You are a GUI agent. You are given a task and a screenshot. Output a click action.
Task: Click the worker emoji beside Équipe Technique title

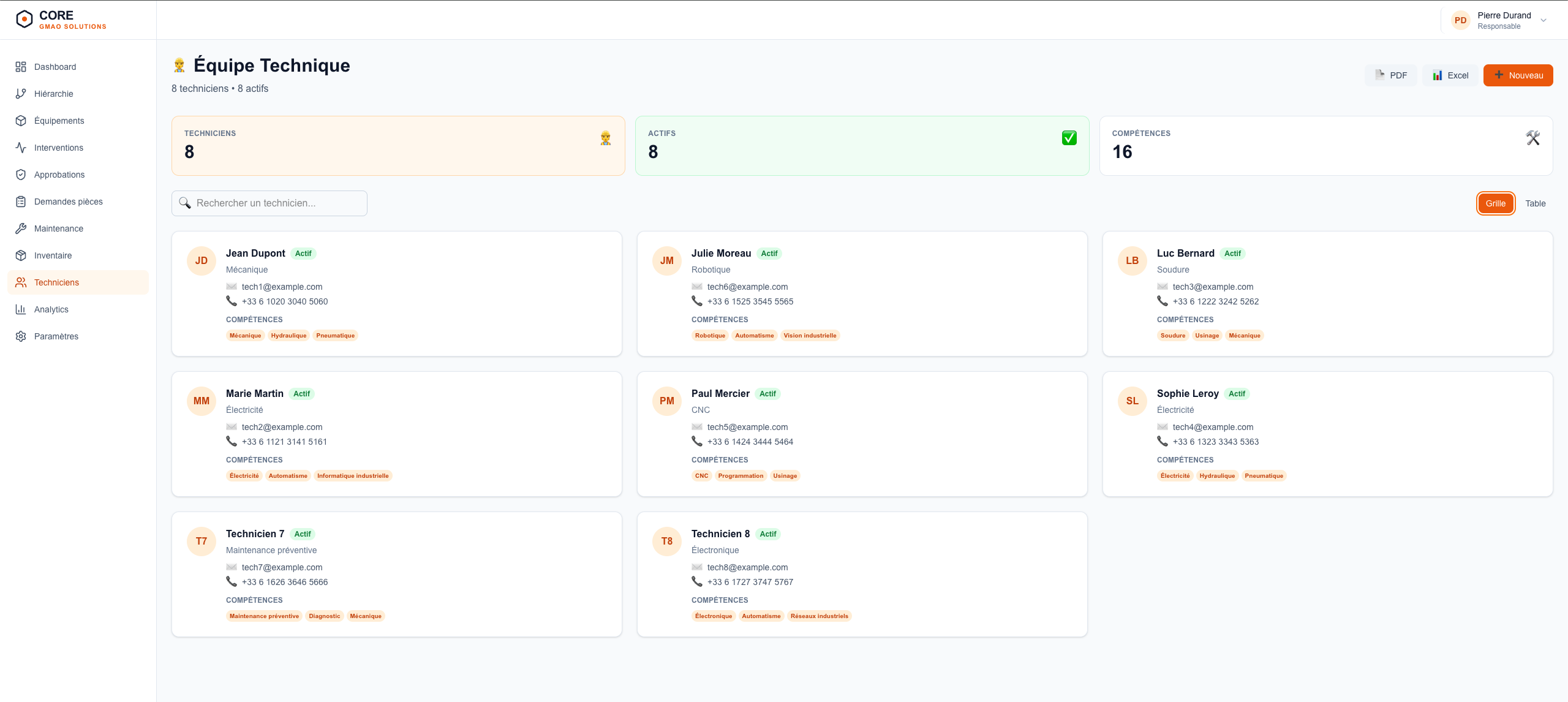tap(179, 65)
